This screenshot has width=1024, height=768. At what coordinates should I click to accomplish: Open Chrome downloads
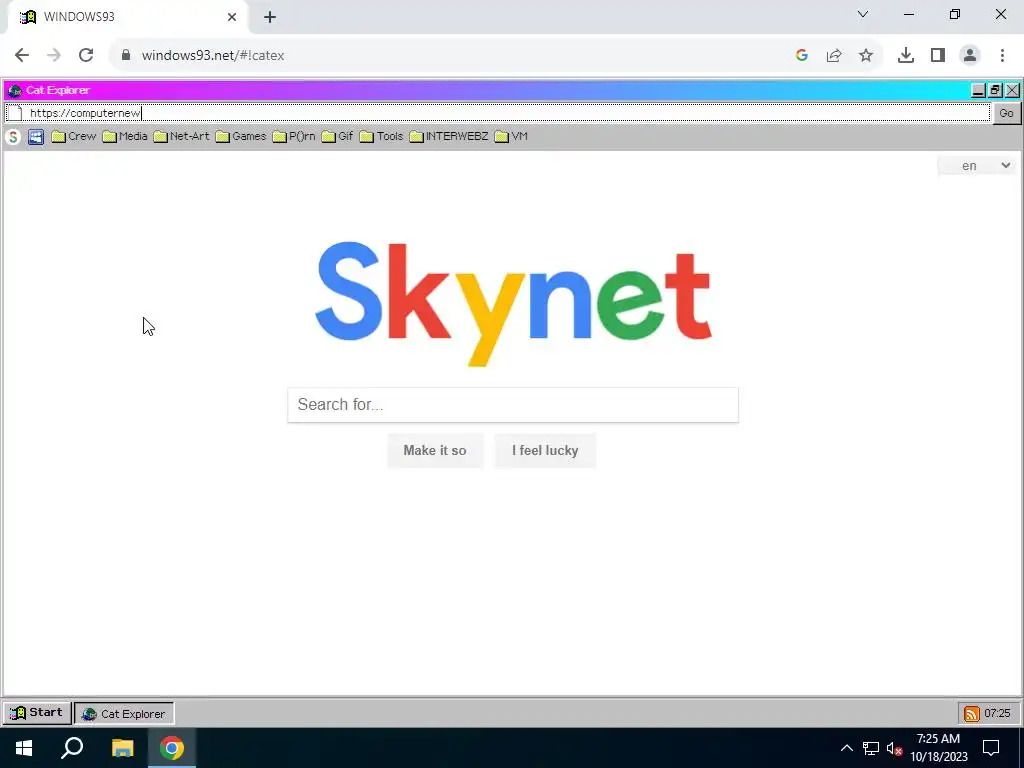906,56
